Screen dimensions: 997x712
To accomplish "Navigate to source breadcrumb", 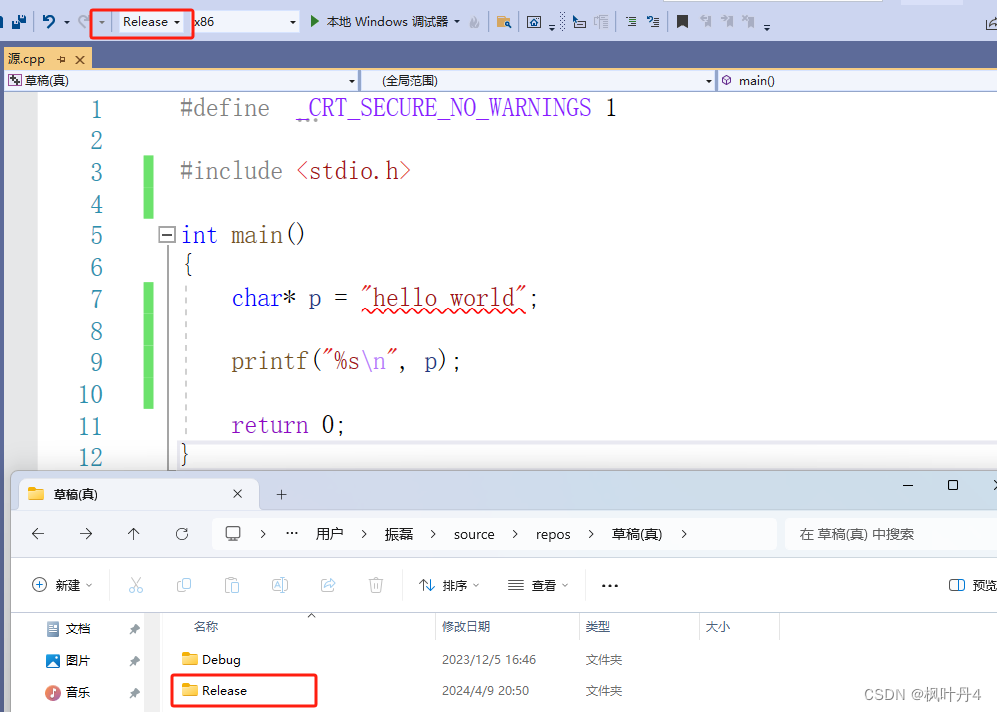I will tap(474, 535).
